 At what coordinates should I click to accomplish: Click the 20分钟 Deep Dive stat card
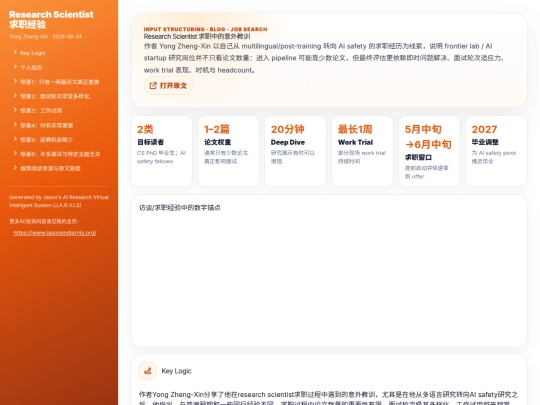[295, 151]
